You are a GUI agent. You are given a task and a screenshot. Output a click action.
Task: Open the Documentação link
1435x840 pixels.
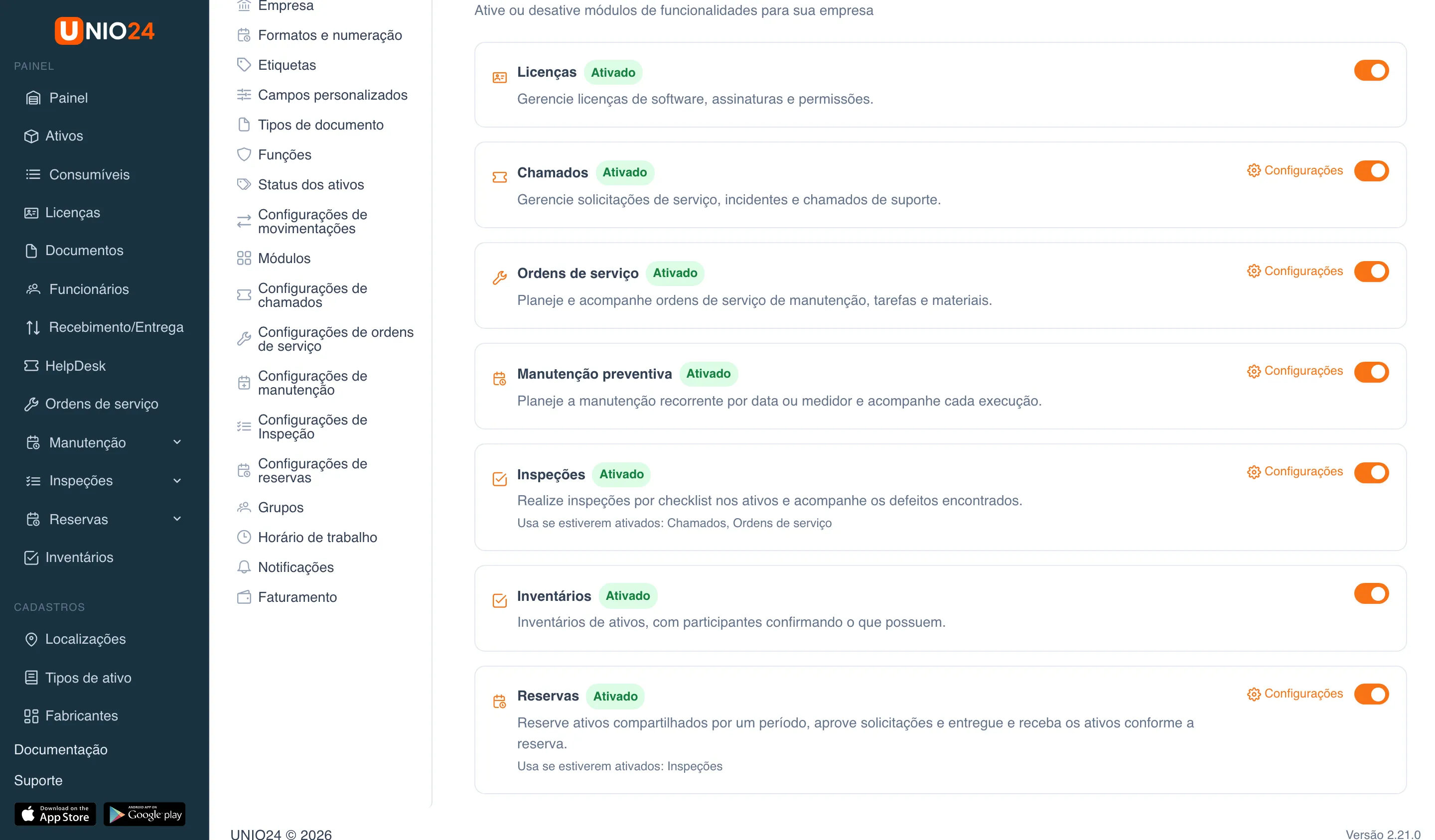click(61, 749)
